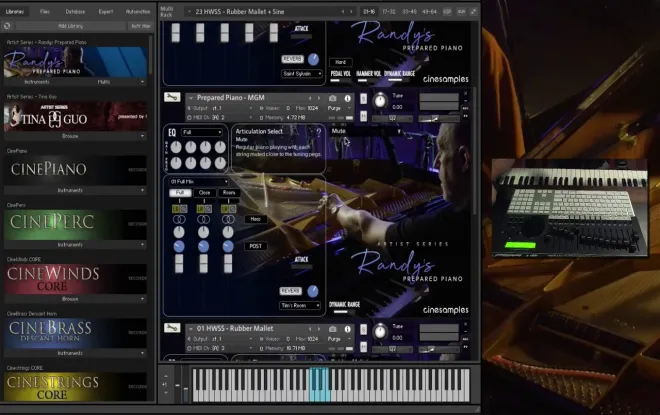Image resolution: width=660 pixels, height=415 pixels.
Task: Open Instruments dropdown under CinePiano library
Action: coord(75,190)
